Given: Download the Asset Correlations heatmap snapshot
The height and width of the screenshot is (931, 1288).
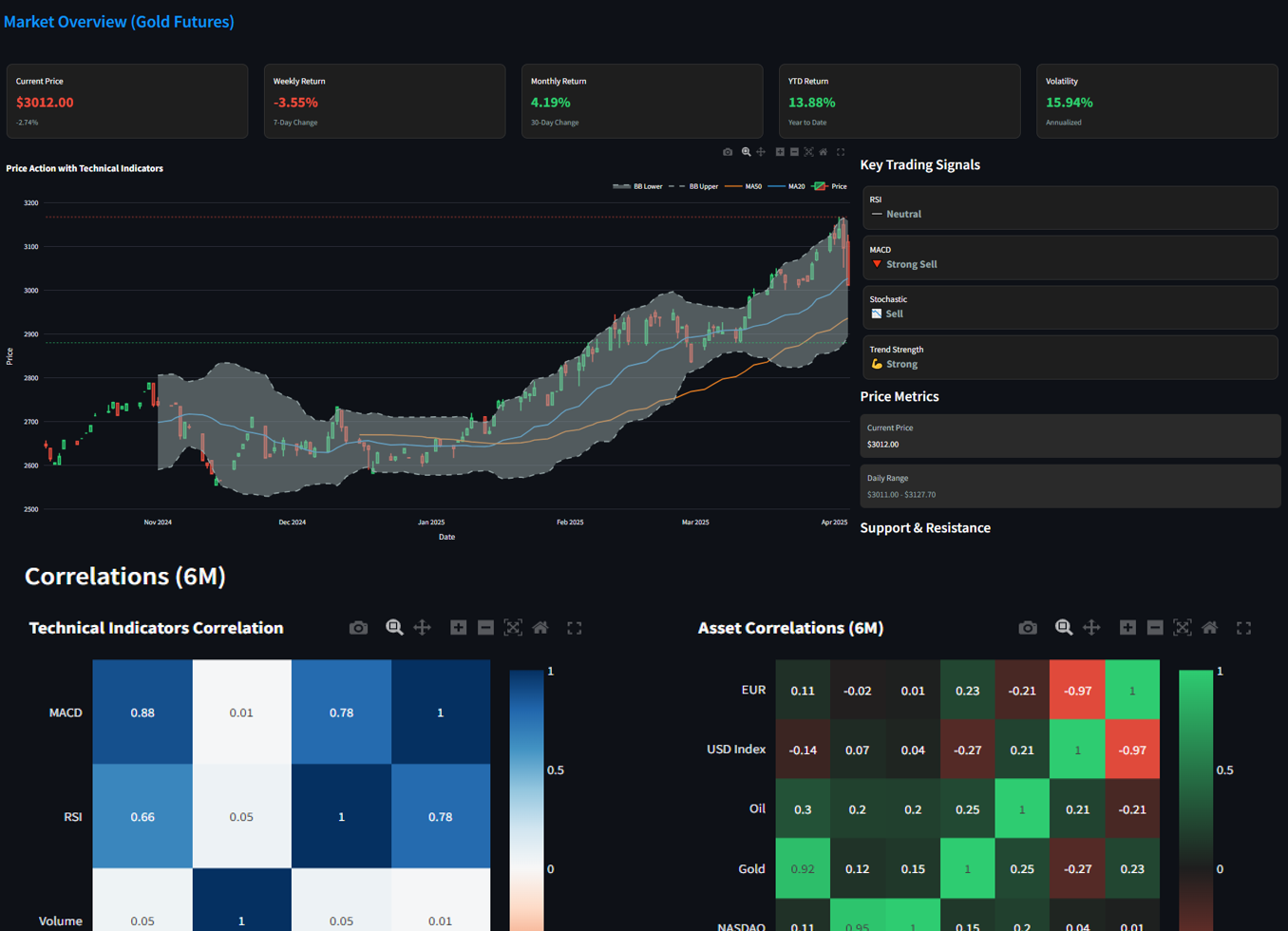Looking at the screenshot, I should coord(1028,627).
